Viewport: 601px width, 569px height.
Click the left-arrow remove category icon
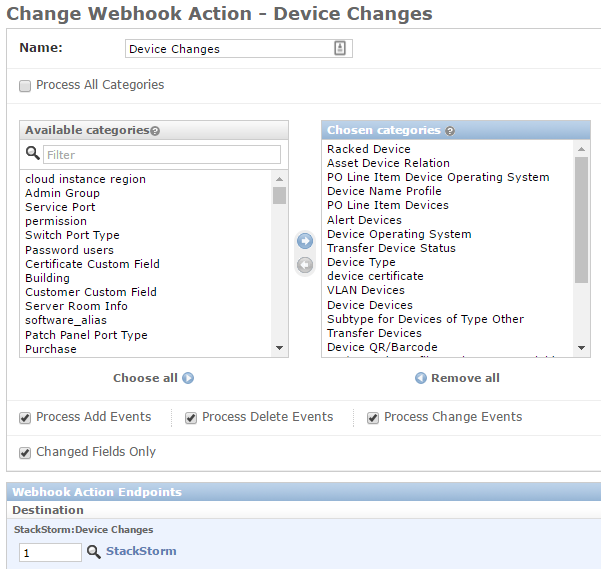pos(305,265)
